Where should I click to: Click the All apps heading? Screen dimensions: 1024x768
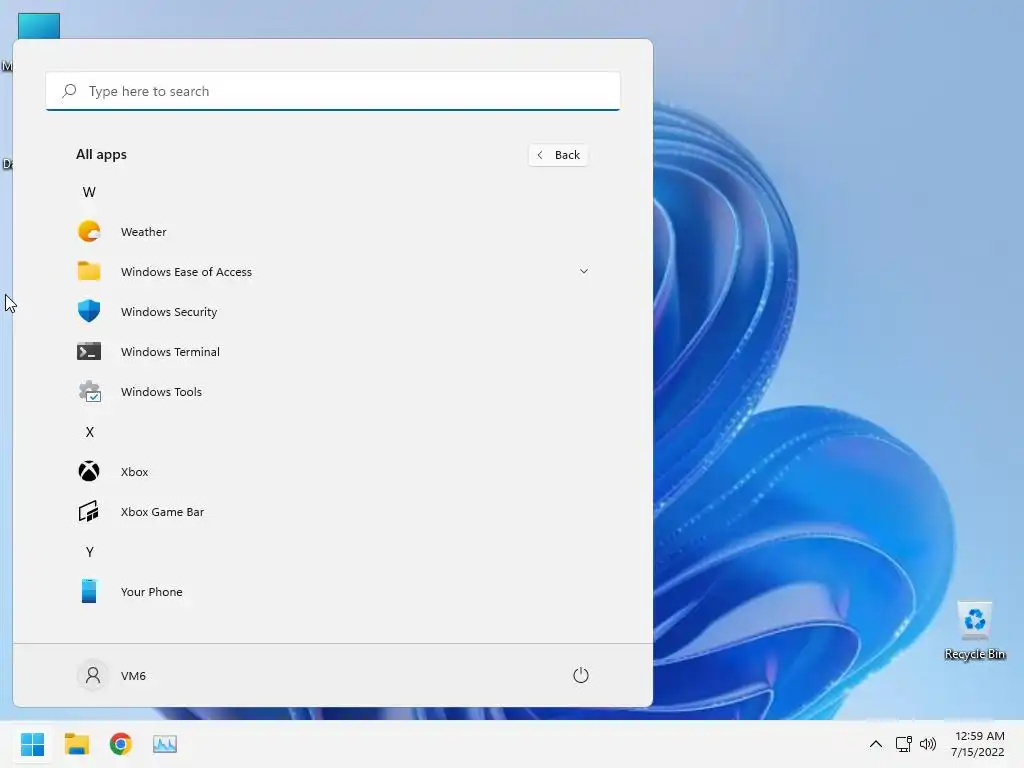[x=101, y=154]
